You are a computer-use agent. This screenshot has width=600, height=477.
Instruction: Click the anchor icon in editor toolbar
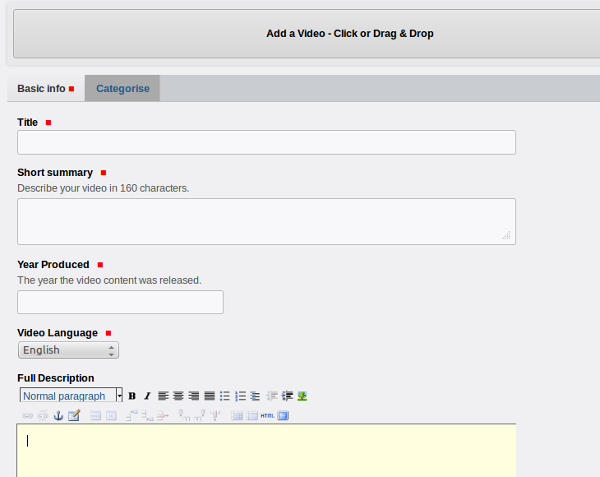tap(58, 415)
